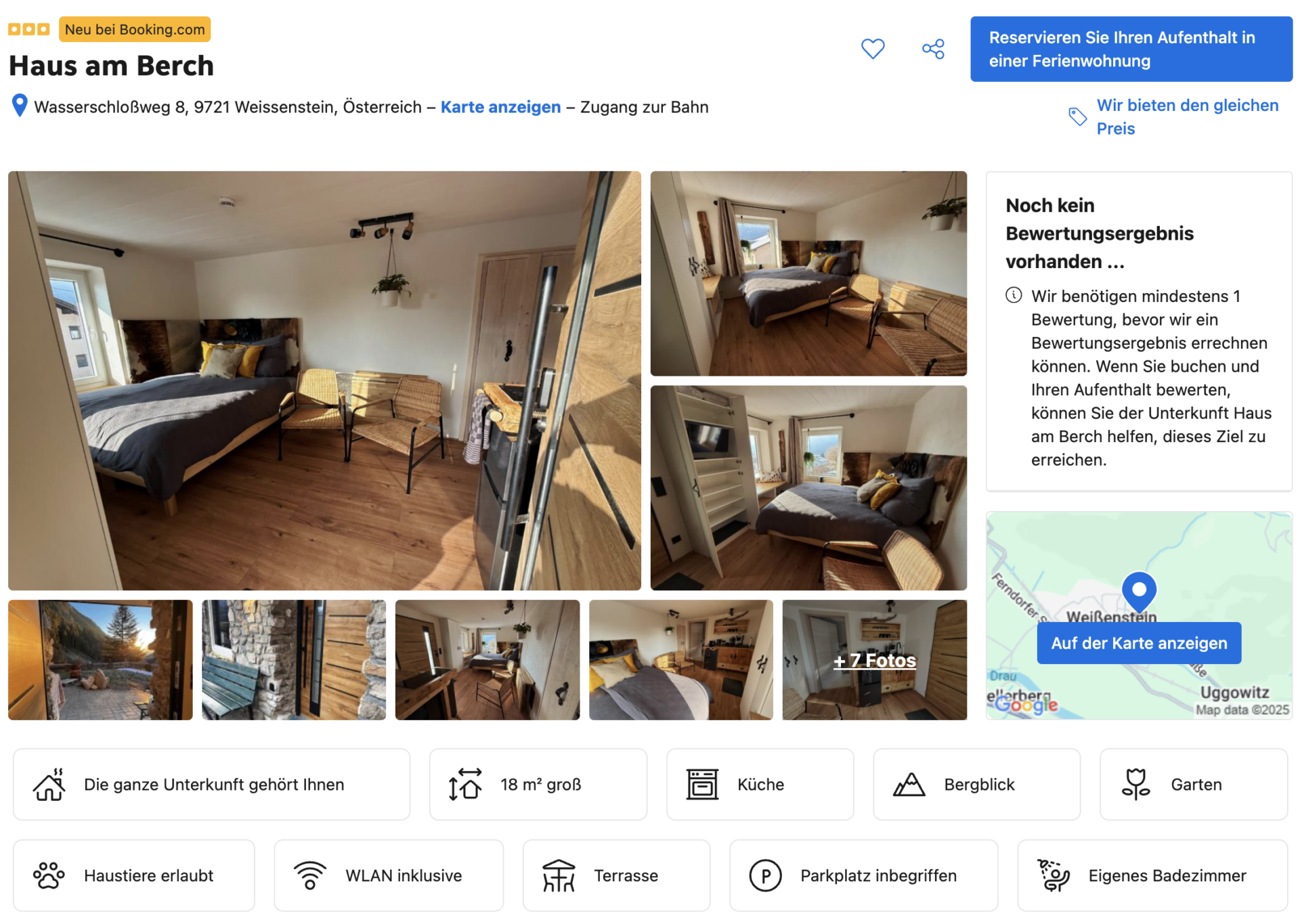Screen dimensions: 1300x924
Task: Click the share icon
Action: pyautogui.click(x=933, y=49)
